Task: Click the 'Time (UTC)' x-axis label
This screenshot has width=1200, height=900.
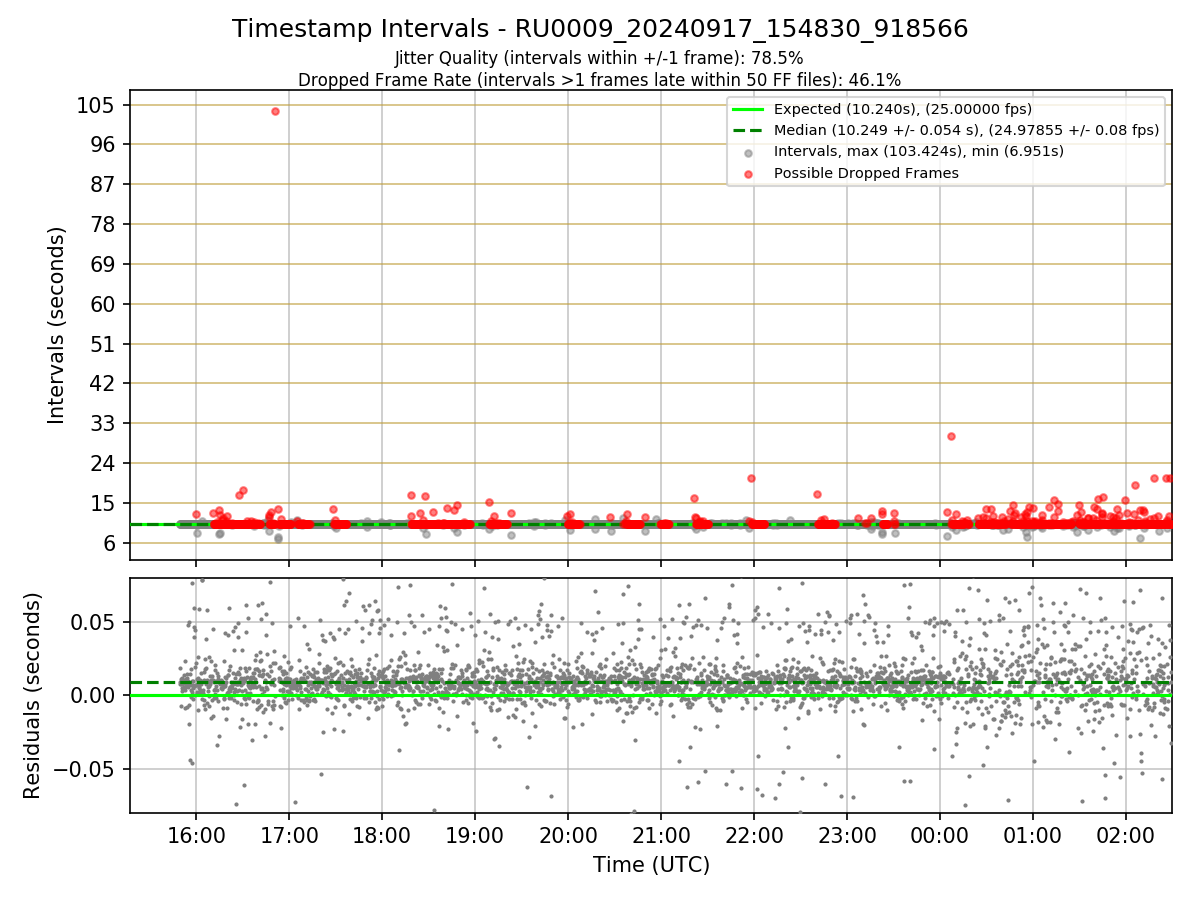Action: coord(651,864)
